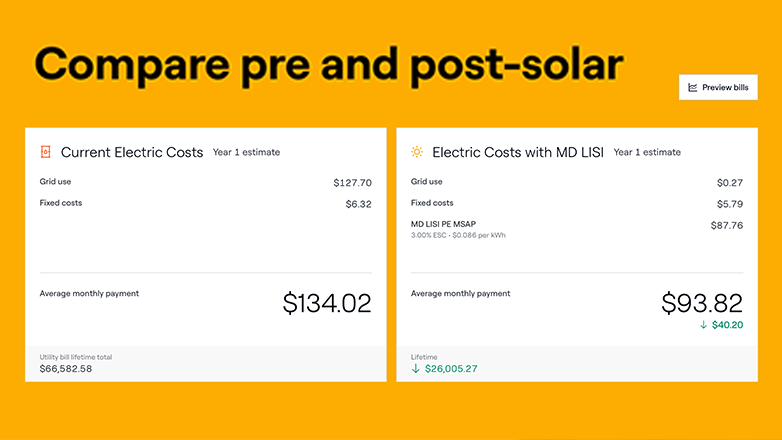782x440 pixels.
Task: Click the $0.27 post-solar grid use value
Action: [x=729, y=183]
